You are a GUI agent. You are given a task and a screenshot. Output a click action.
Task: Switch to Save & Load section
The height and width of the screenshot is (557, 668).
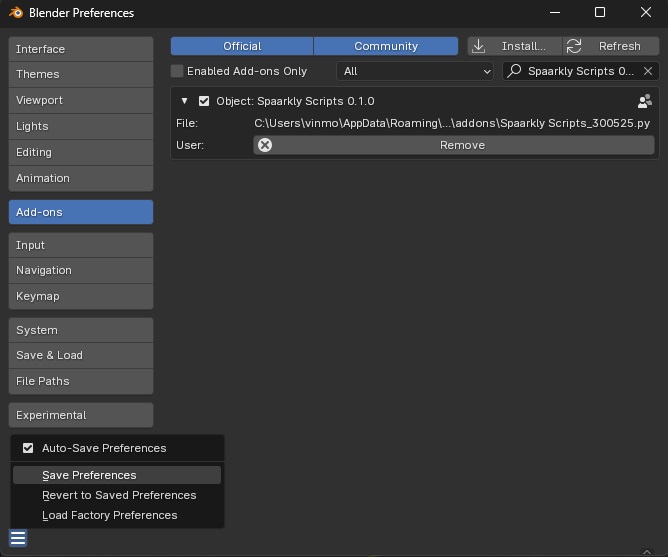tap(81, 355)
